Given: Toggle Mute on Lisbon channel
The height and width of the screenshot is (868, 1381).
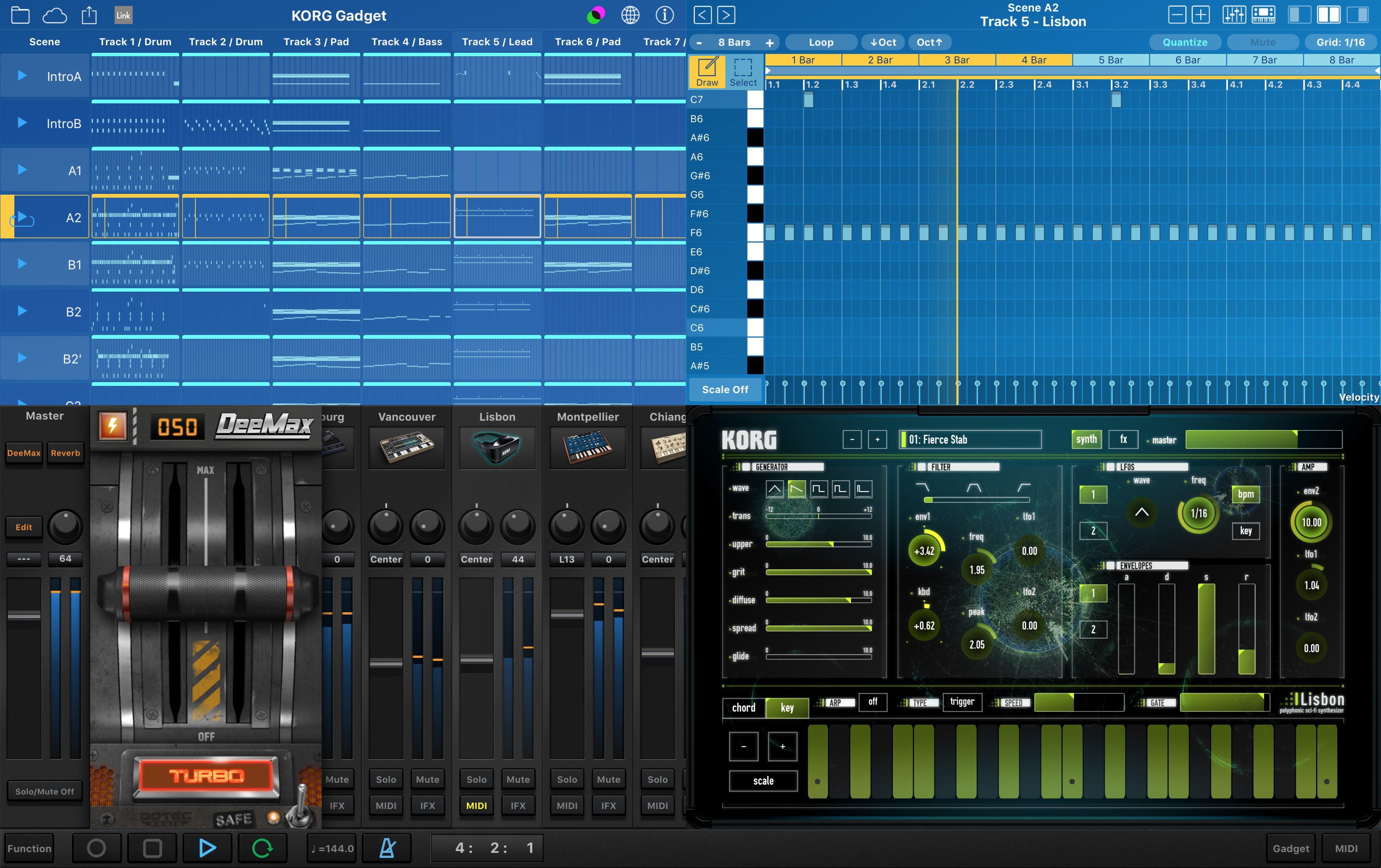Looking at the screenshot, I should click(x=518, y=779).
